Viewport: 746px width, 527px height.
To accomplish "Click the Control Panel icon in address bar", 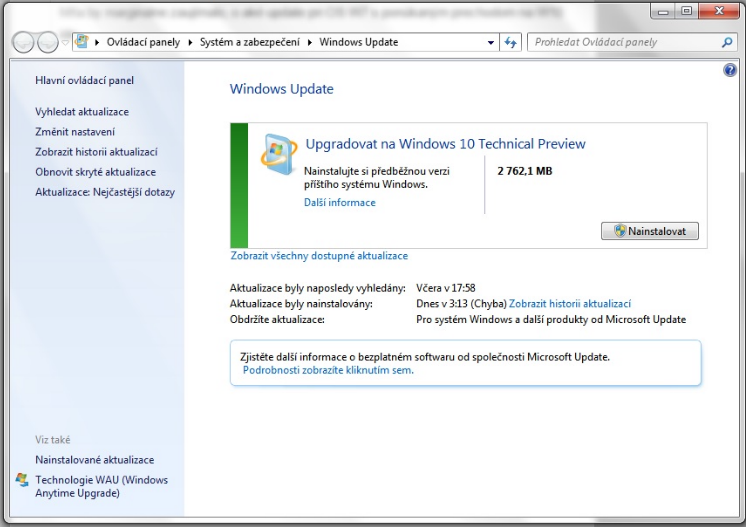I will point(82,41).
